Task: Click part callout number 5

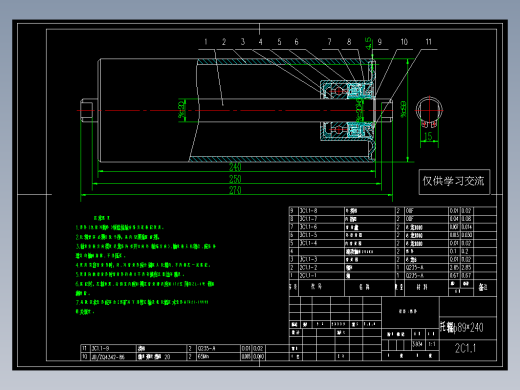Action: pos(279,42)
